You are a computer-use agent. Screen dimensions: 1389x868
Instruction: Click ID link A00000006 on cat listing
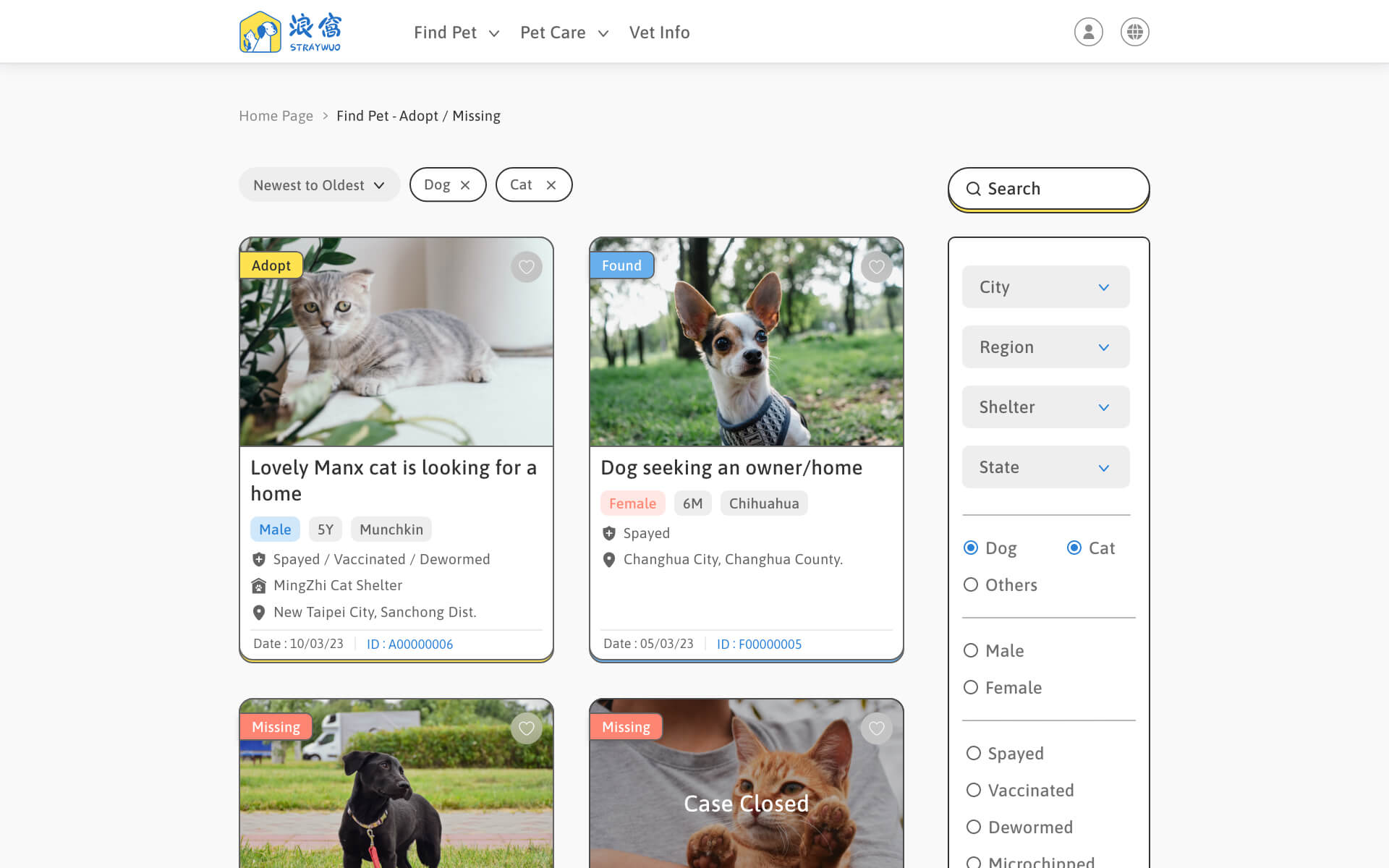point(410,644)
